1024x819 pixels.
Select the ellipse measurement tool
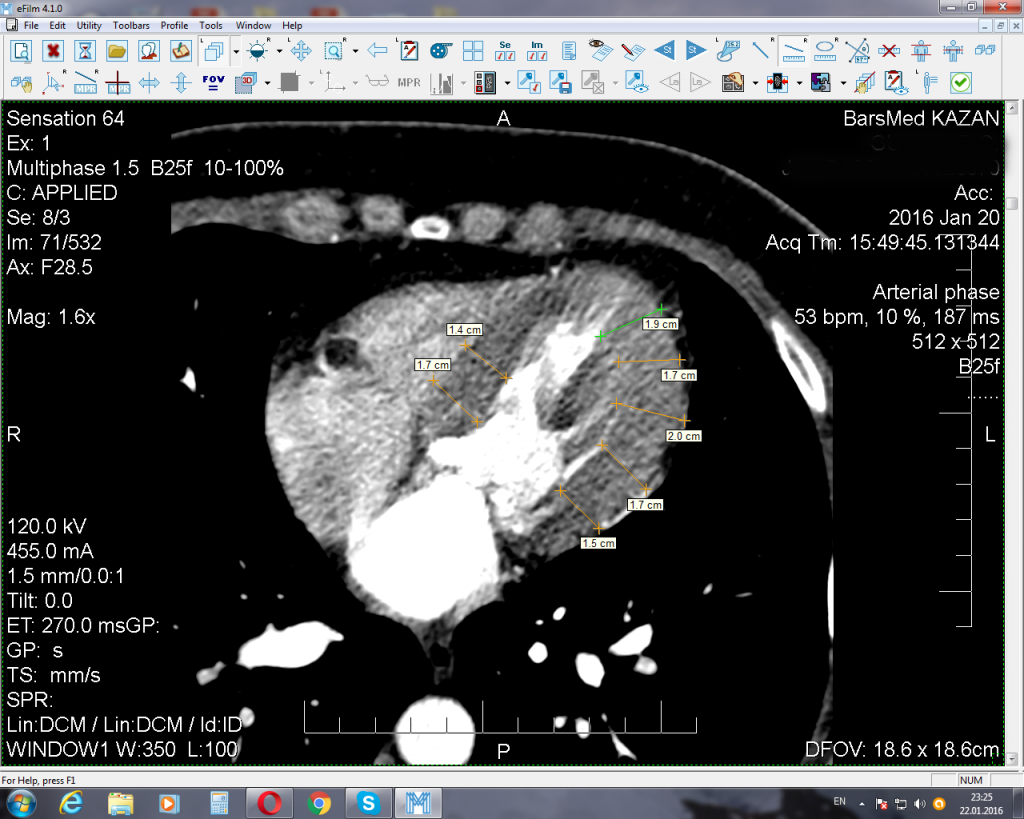coord(825,51)
